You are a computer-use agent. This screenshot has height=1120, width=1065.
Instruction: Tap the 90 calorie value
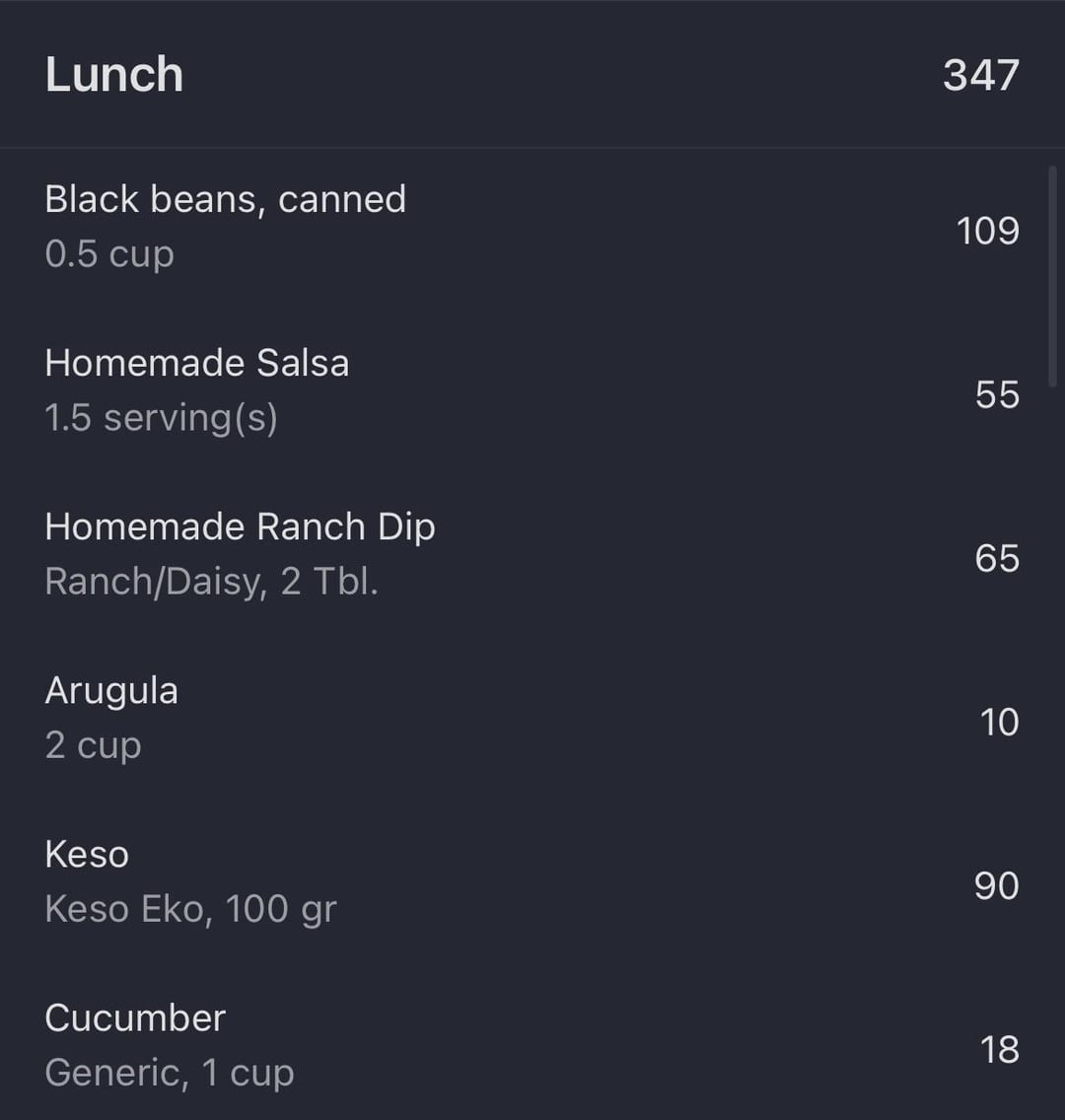996,885
